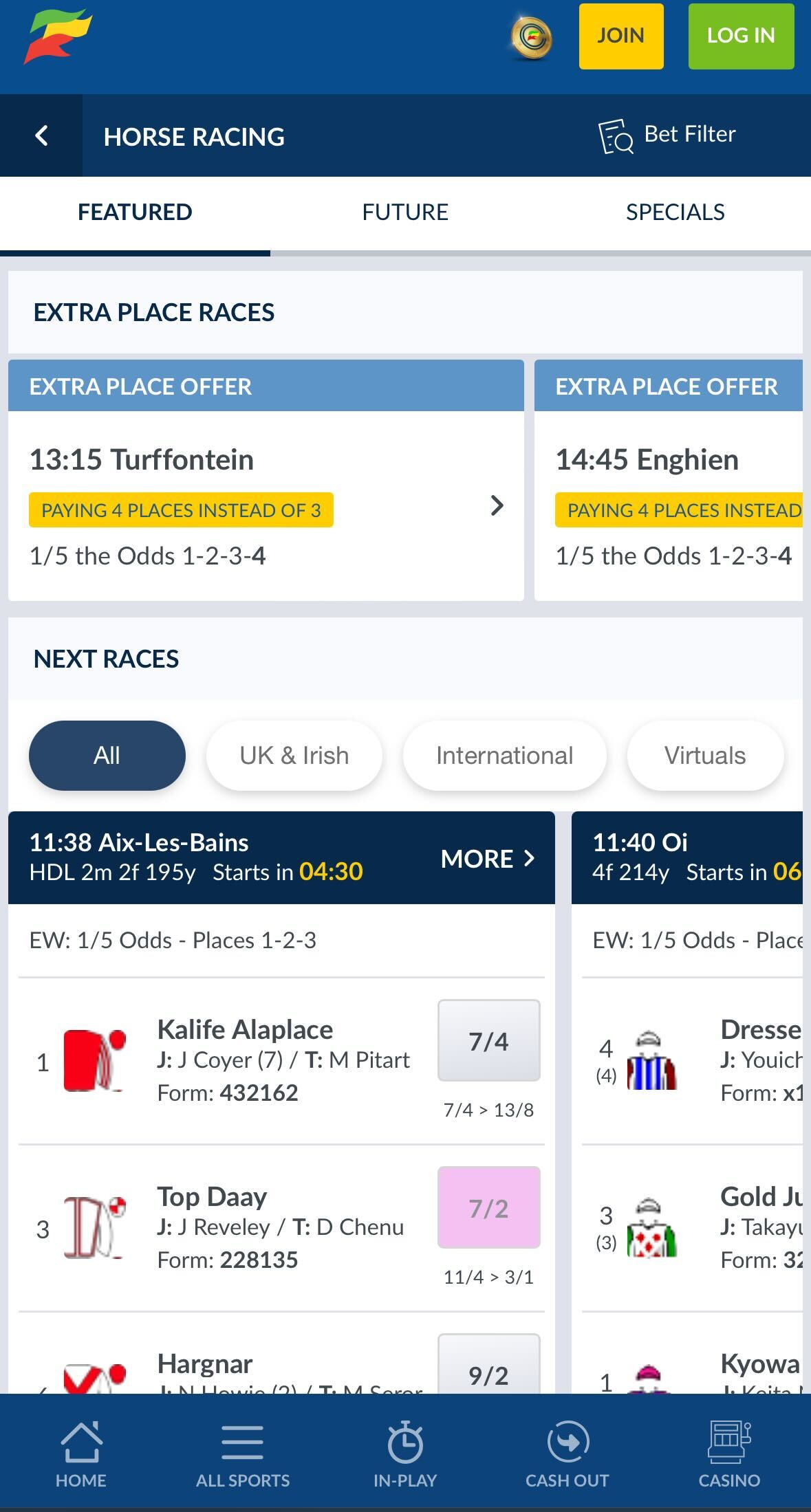Click the LOG IN button
This screenshot has height=1512, width=811.
click(740, 36)
